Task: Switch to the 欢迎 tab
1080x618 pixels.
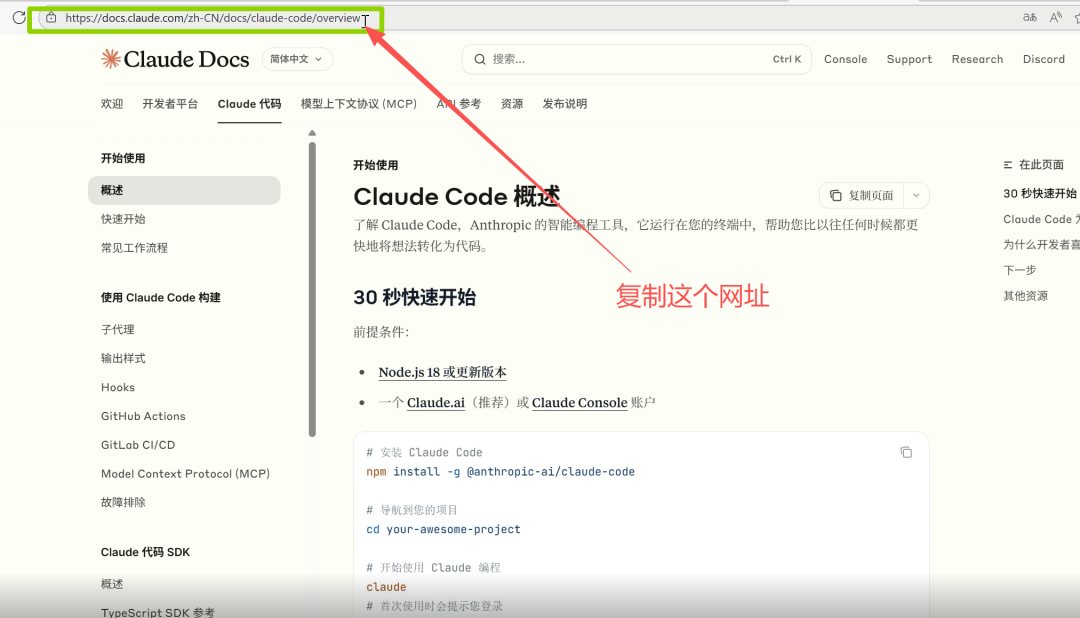Action: [112, 104]
